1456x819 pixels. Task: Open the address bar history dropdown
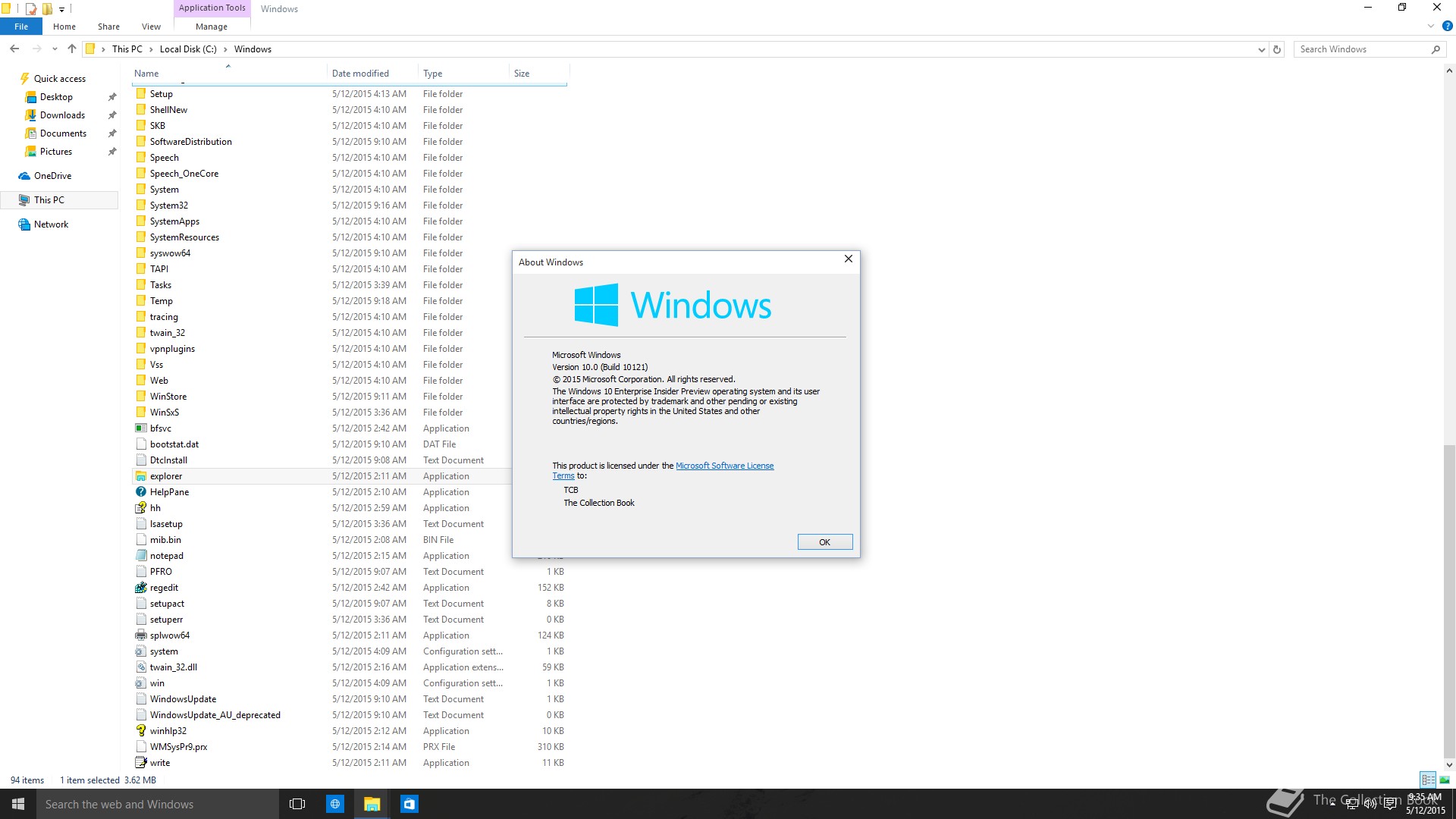[x=1261, y=49]
